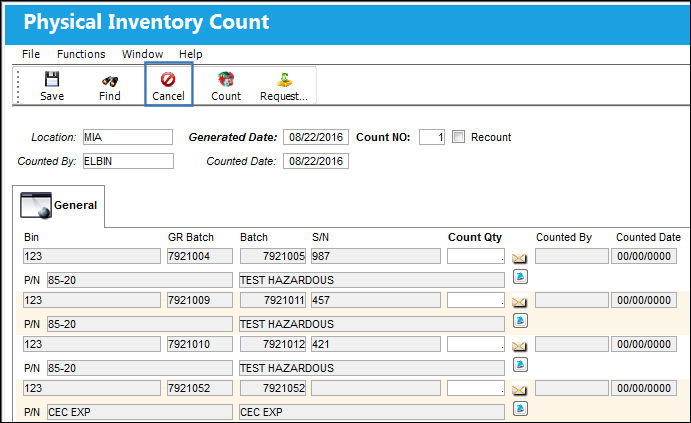Click the P/N field showing CEC EXP

140,412
